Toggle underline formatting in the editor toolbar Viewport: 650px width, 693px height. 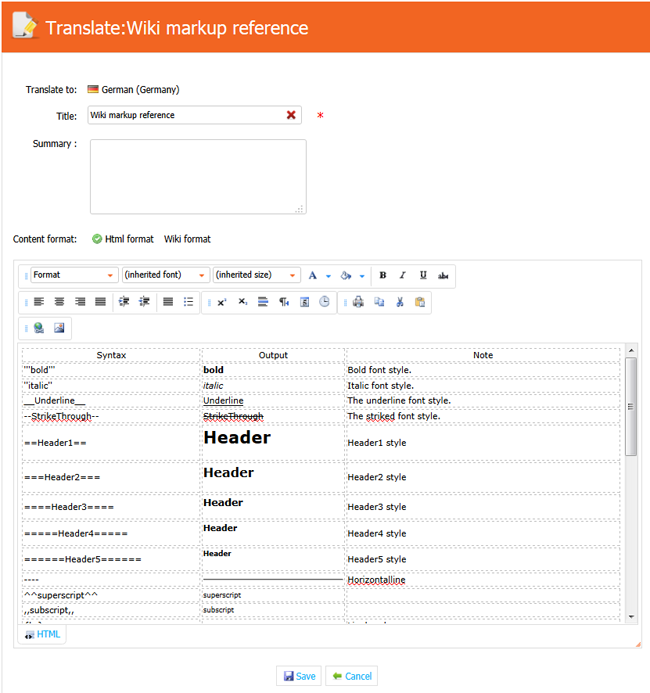click(x=423, y=275)
